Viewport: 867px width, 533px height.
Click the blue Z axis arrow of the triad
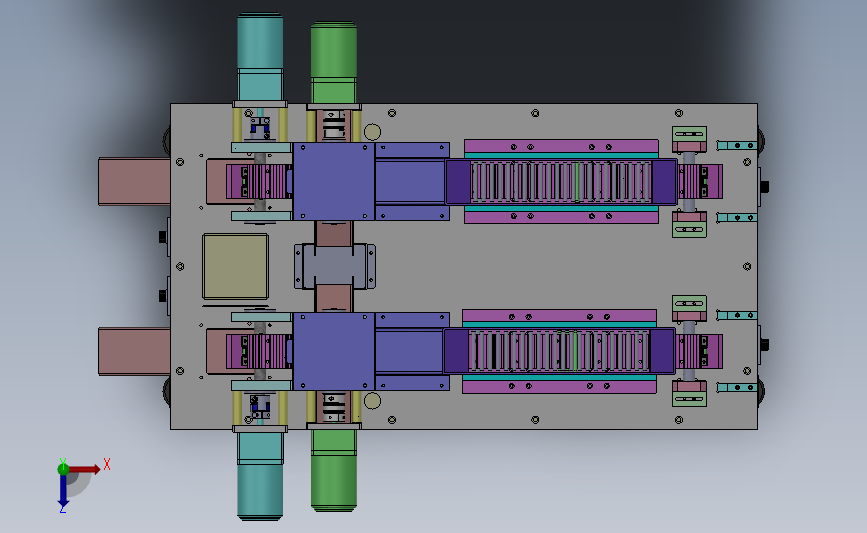pos(63,490)
